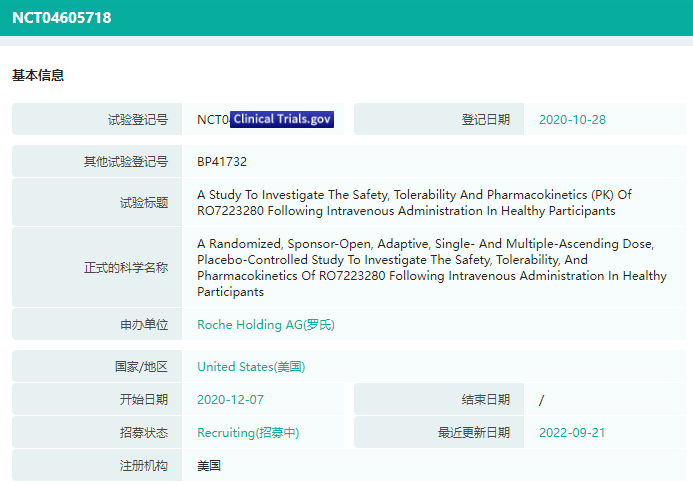
Task: Click the 最近更新日期 field label
Action: (474, 433)
